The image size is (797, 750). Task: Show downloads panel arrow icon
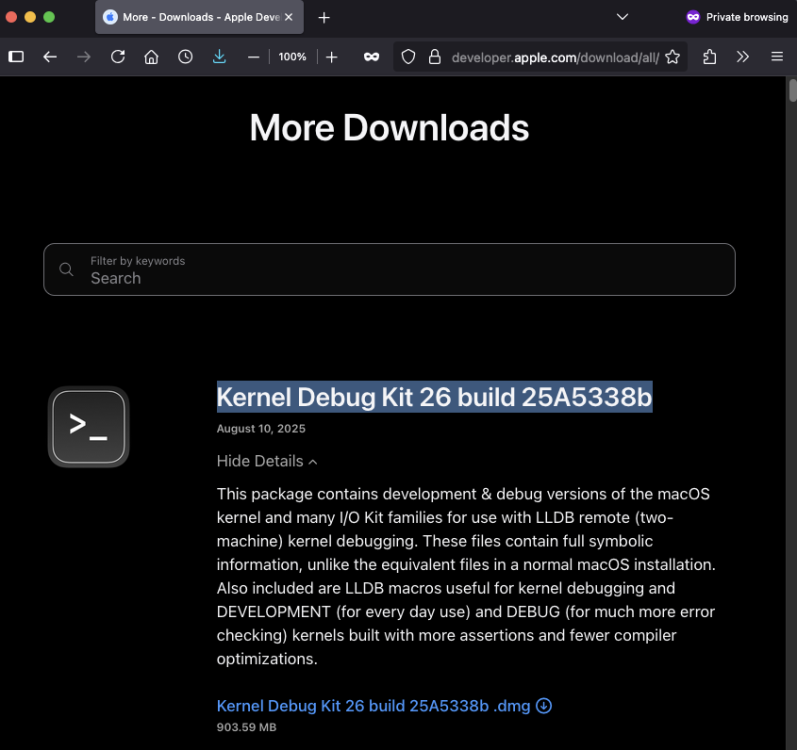click(x=219, y=56)
